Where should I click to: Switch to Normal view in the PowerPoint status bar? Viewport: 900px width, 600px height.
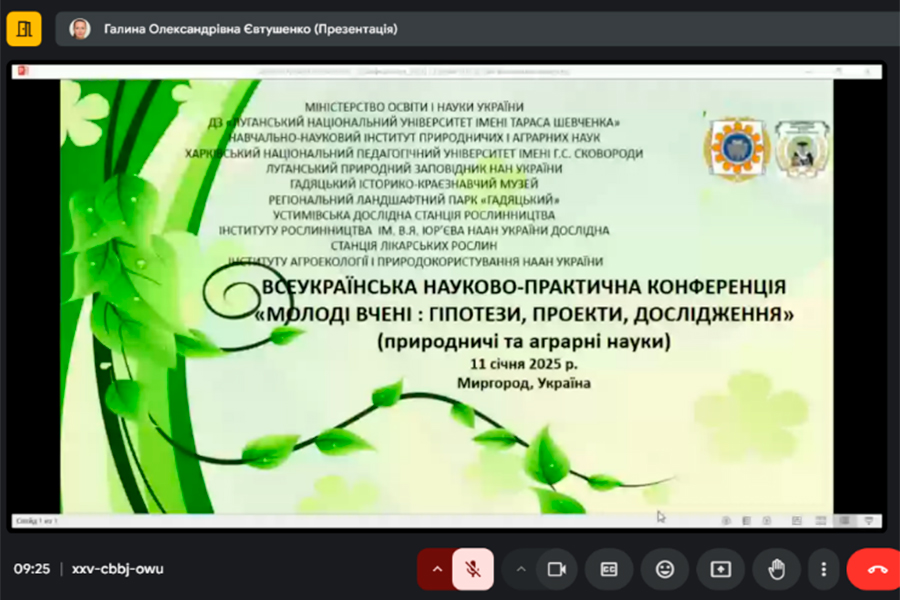[797, 521]
